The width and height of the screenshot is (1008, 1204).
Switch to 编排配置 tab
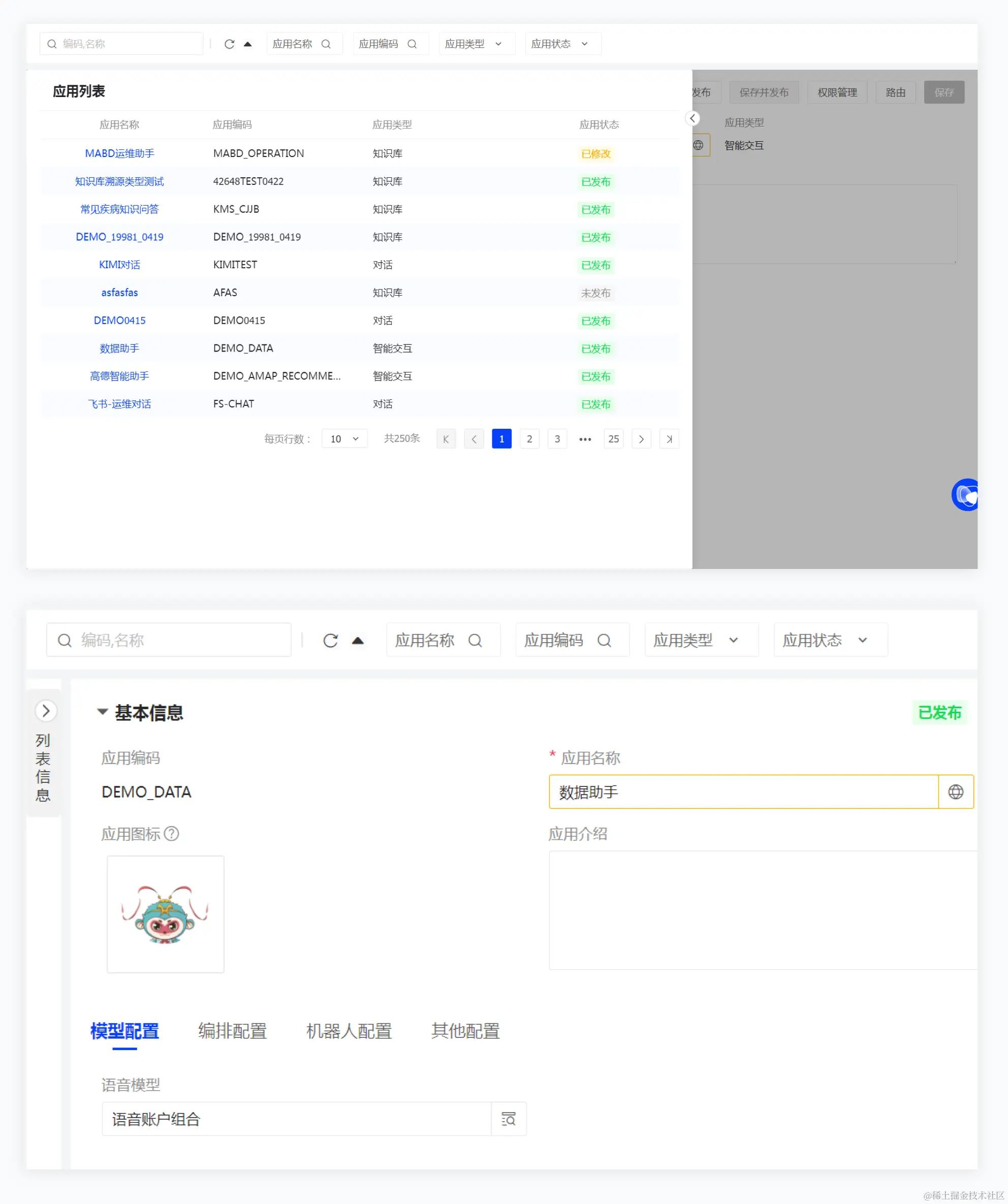[232, 1031]
